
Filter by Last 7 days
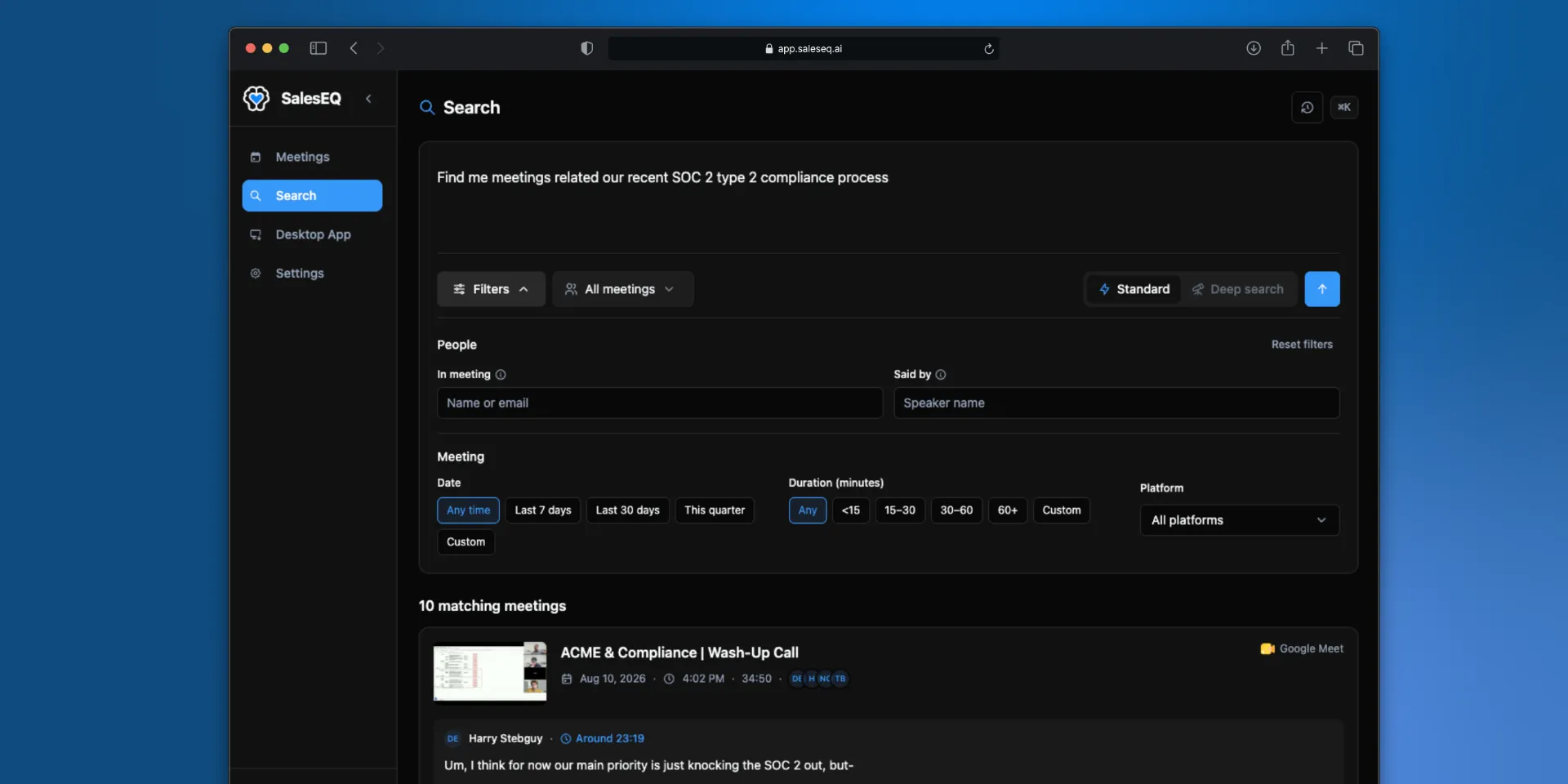point(543,510)
